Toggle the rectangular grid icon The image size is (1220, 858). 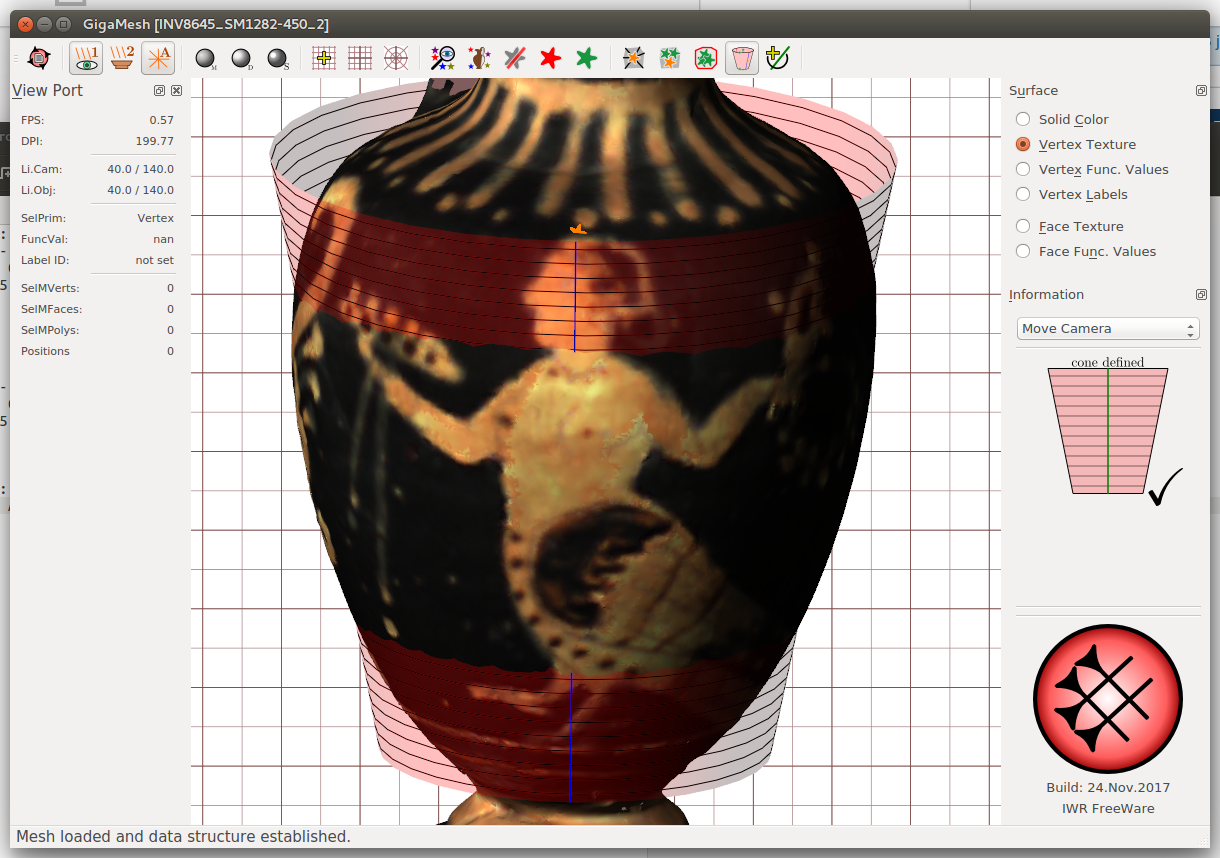click(360, 59)
